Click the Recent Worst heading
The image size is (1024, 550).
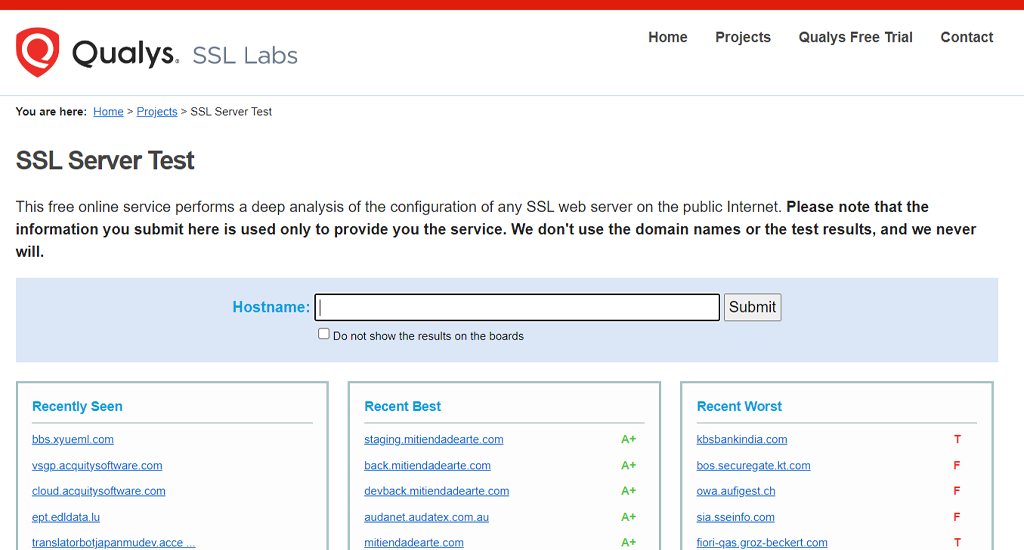pos(739,406)
